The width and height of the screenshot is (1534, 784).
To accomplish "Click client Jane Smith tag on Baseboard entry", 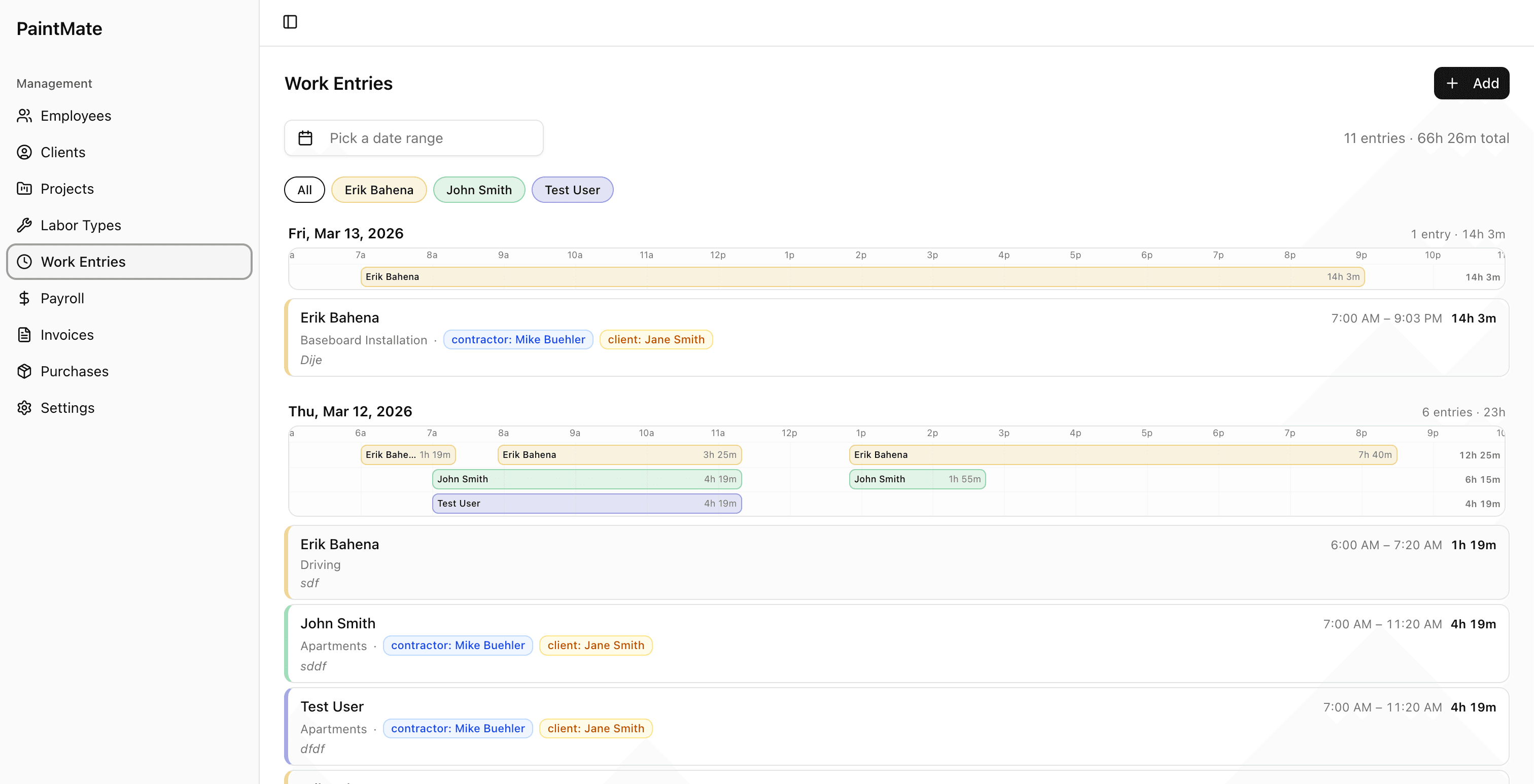I will tap(655, 339).
